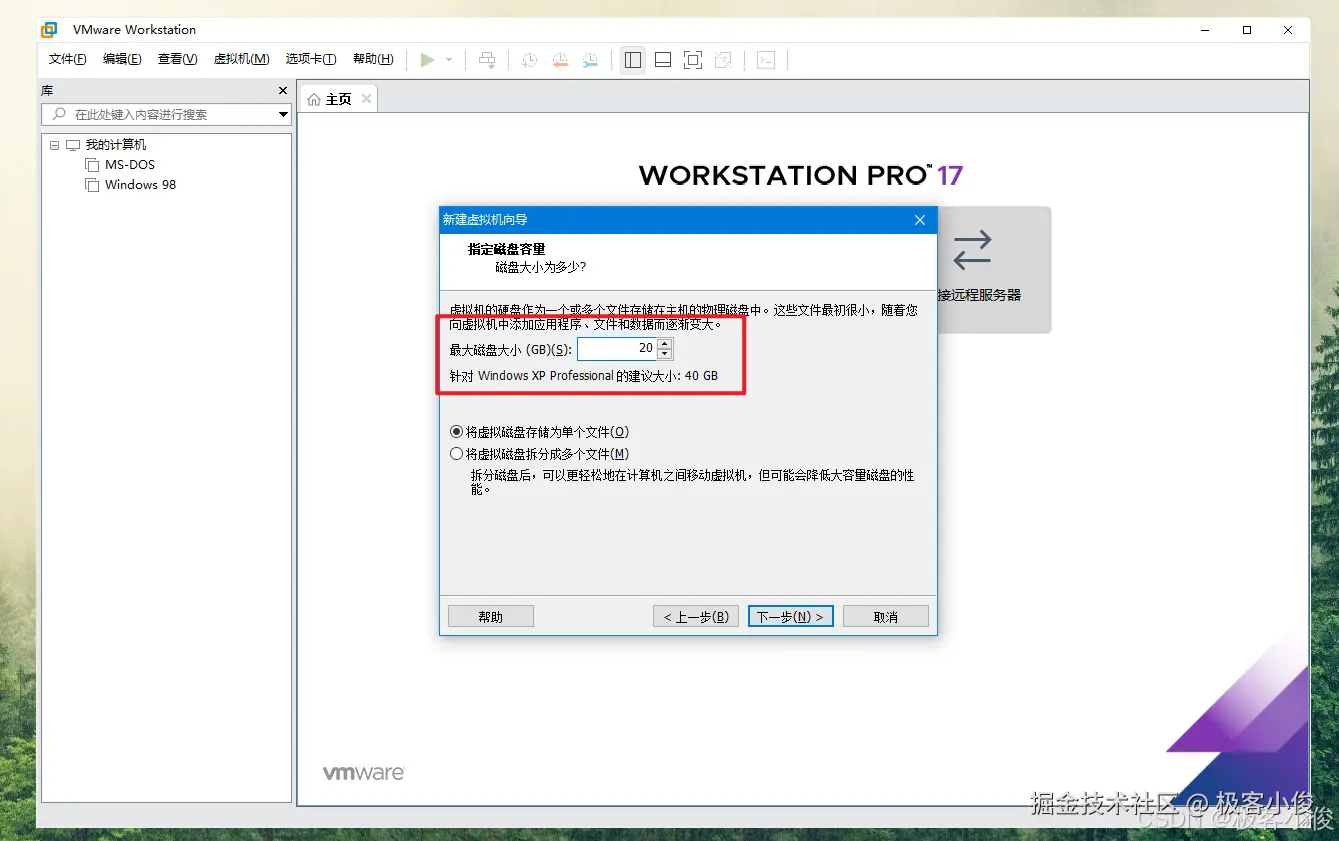Click the console view icon
Image resolution: width=1339 pixels, height=841 pixels.
(766, 60)
